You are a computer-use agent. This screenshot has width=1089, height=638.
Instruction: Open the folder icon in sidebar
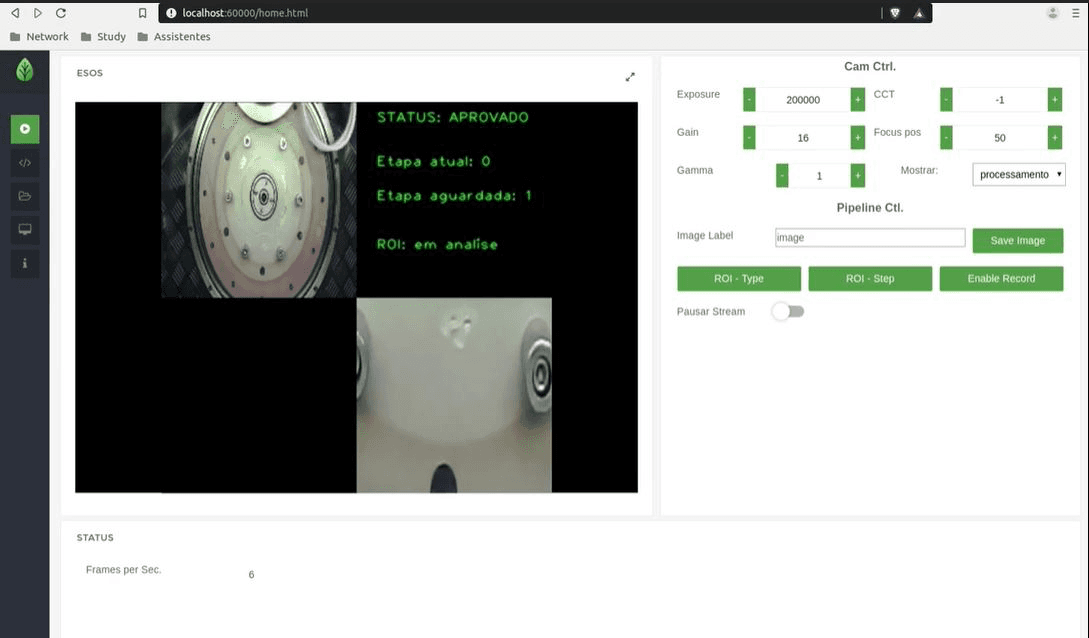pos(25,196)
